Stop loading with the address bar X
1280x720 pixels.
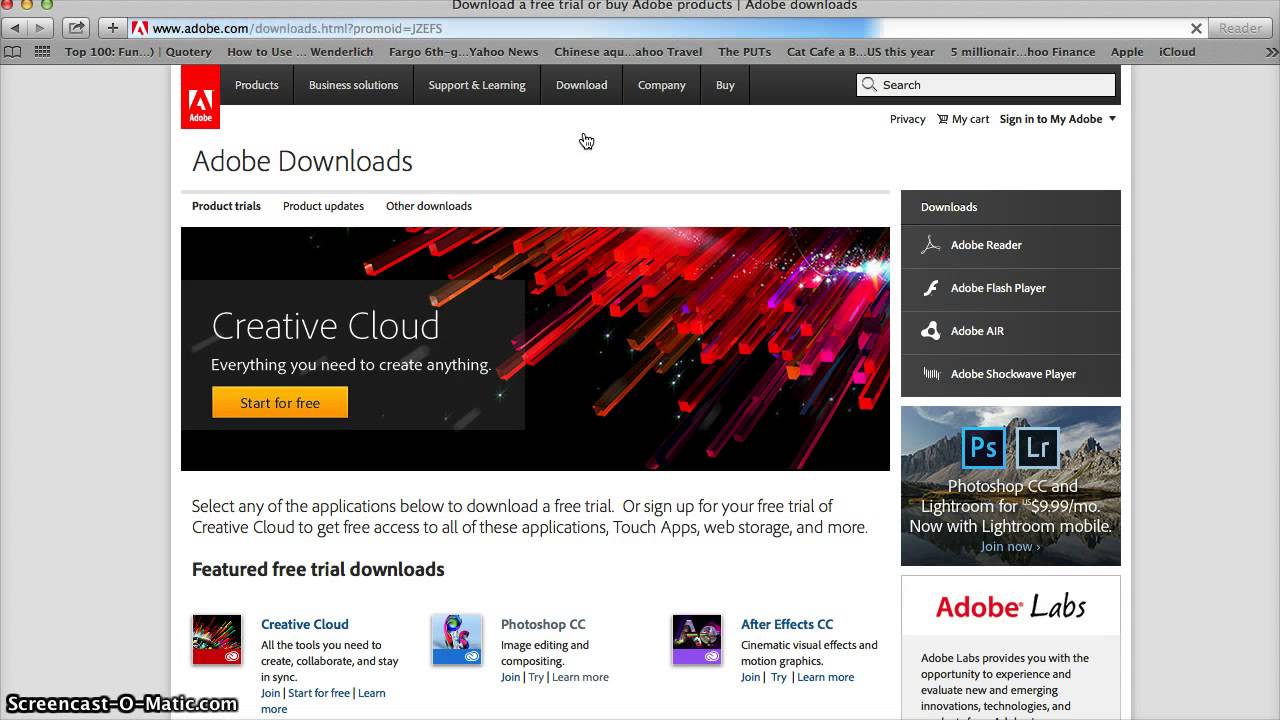tap(1196, 28)
